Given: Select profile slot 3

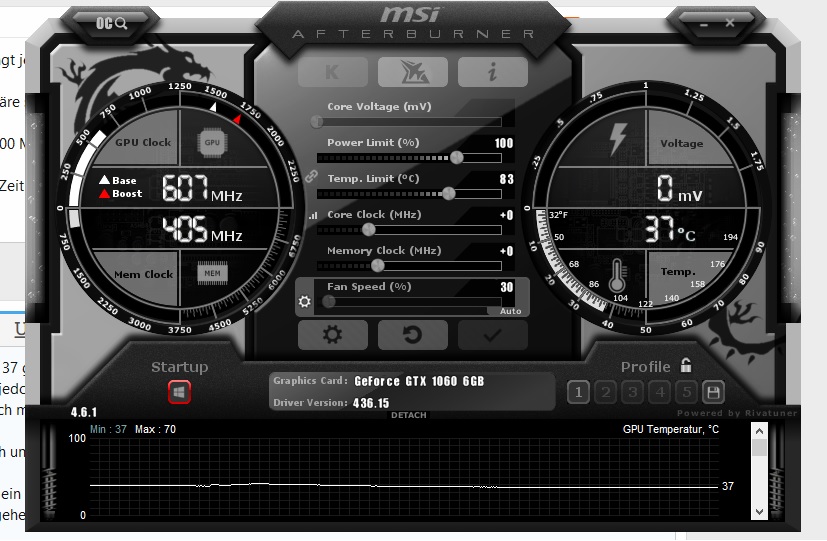Looking at the screenshot, I should (x=632, y=392).
